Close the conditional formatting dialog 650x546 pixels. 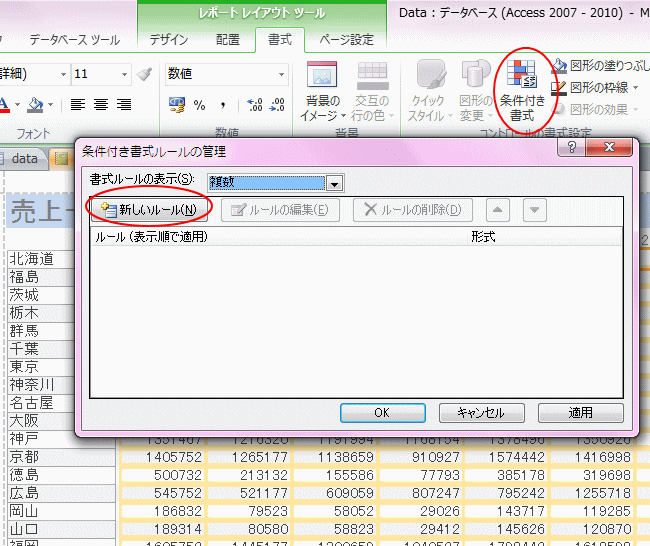[x=609, y=147]
